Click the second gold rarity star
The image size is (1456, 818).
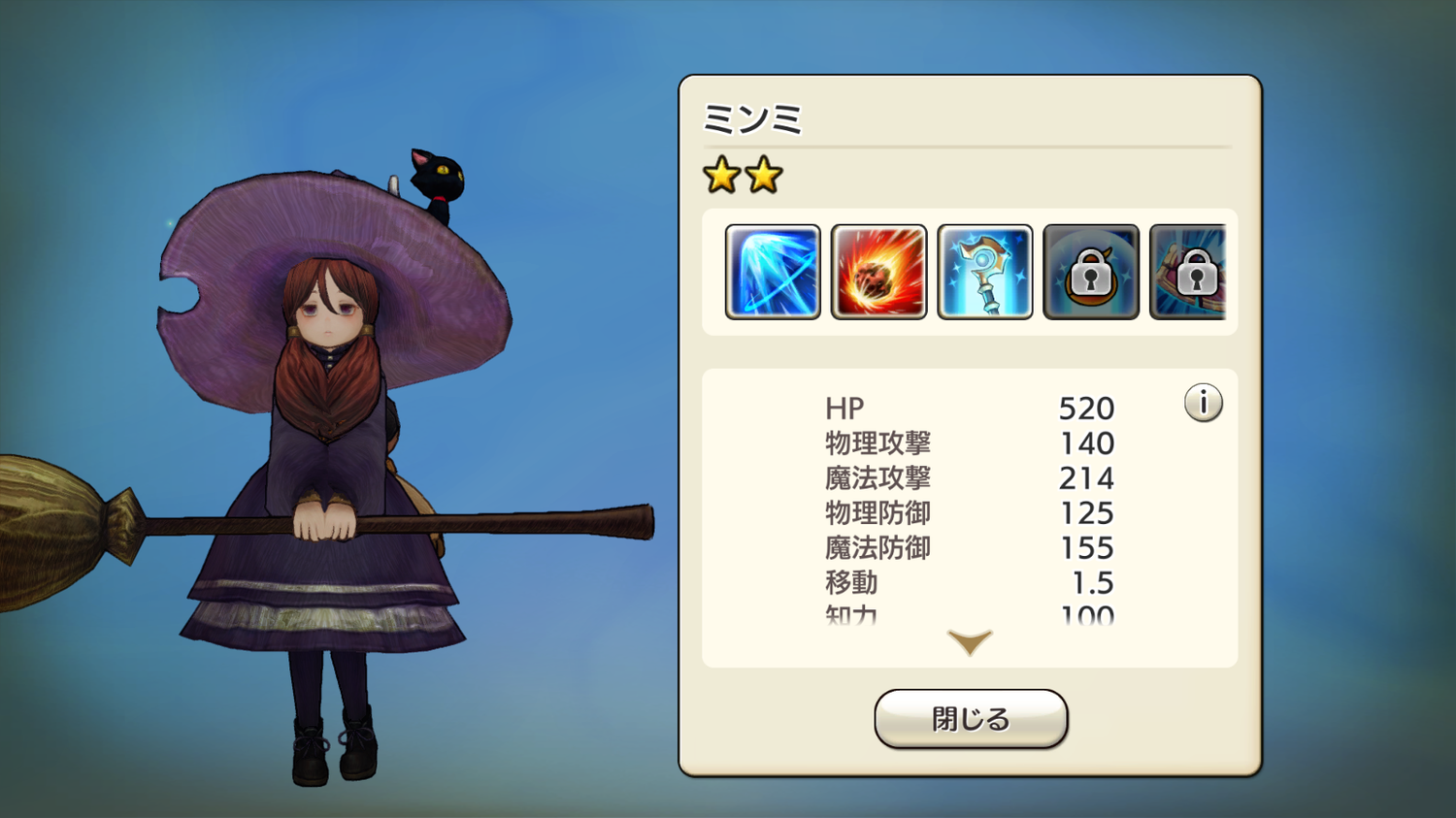click(x=764, y=176)
